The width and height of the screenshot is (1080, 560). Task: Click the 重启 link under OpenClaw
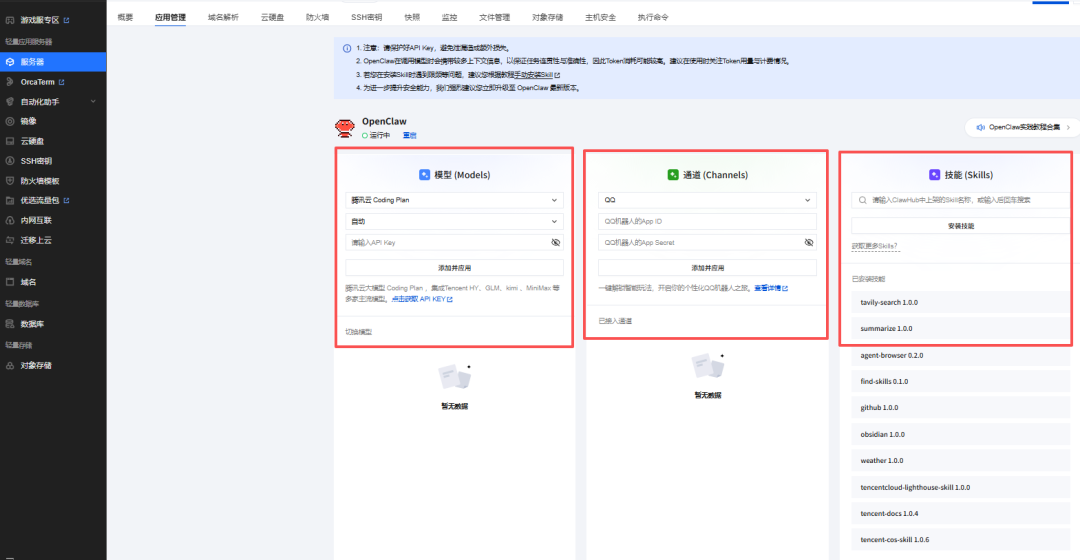[410, 136]
